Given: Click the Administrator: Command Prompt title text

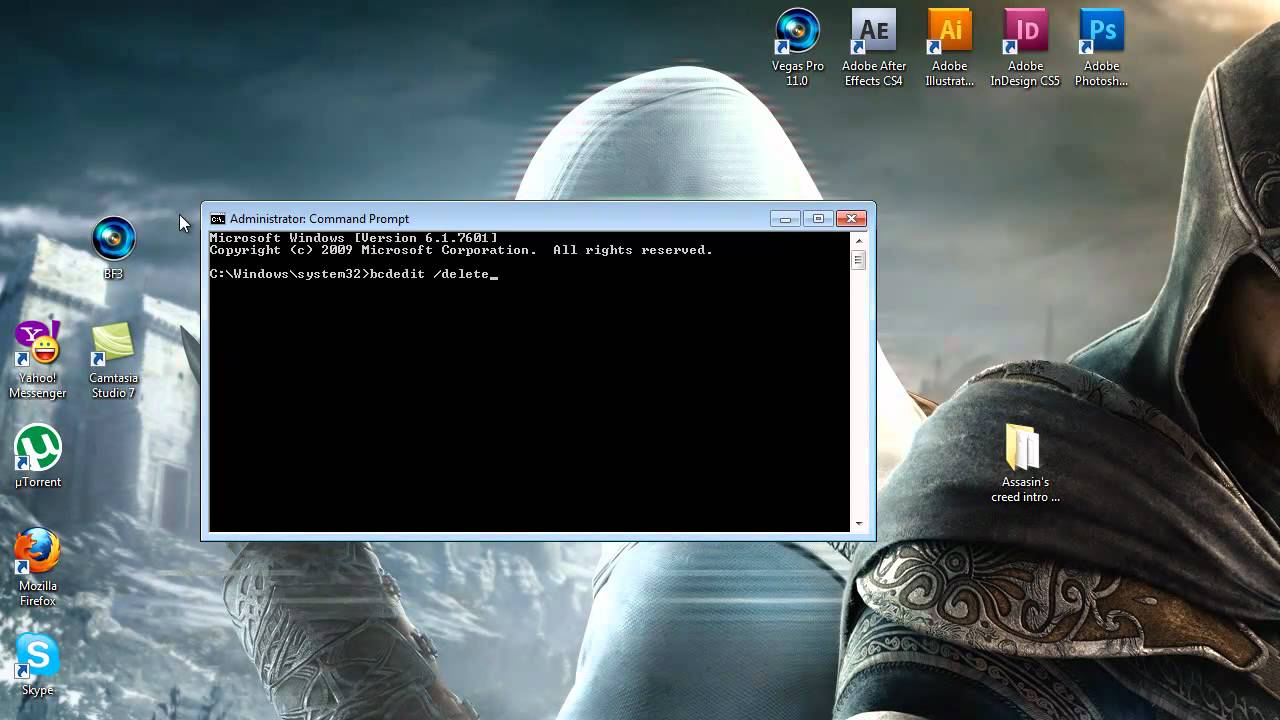Looking at the screenshot, I should 319,219.
